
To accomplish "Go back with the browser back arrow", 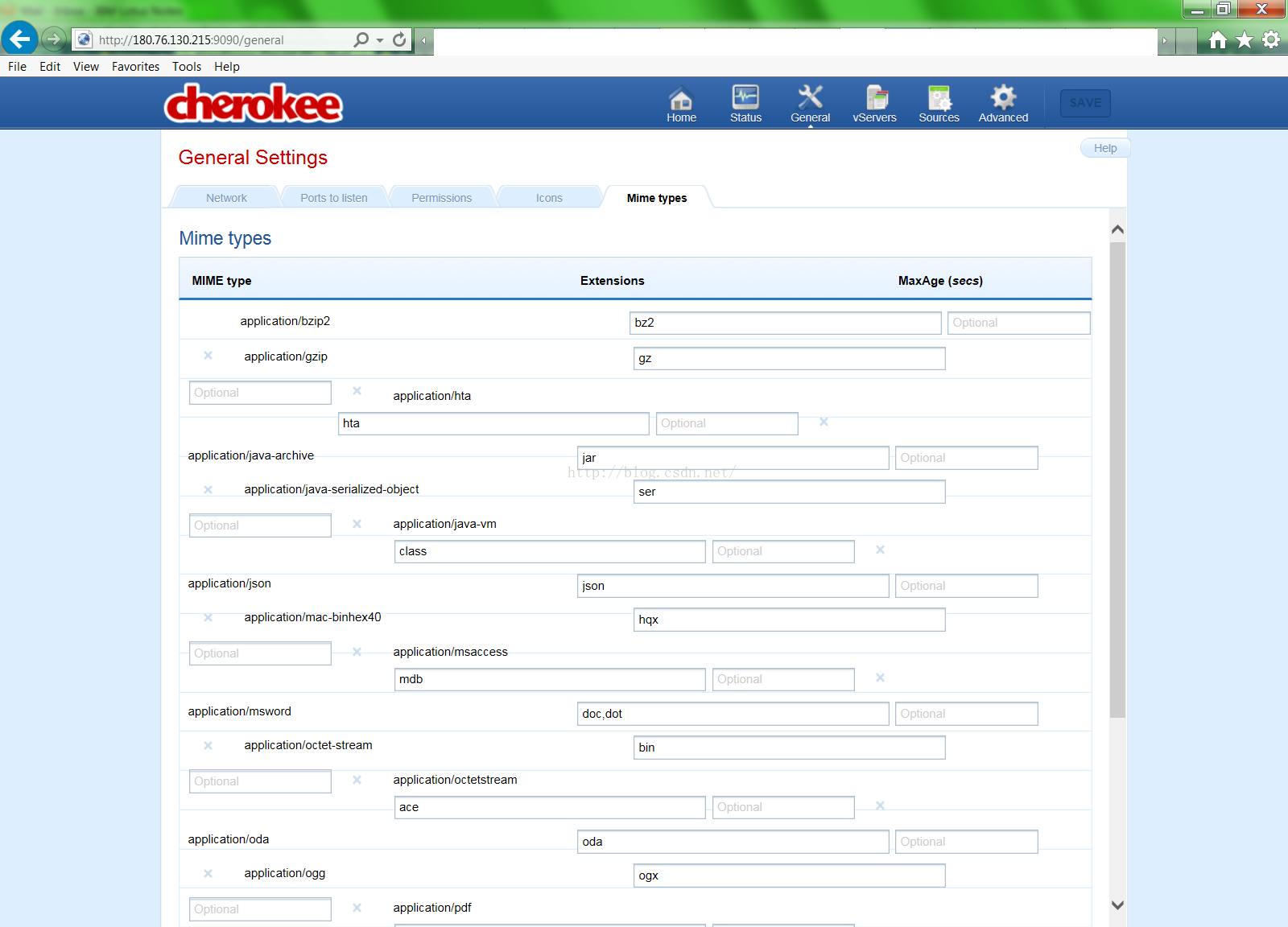I will coord(19,39).
